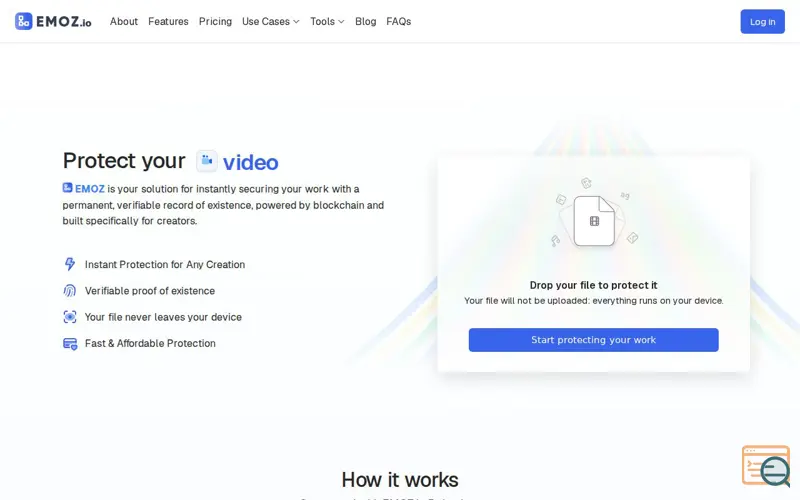
Task: Click "Drop your file to protect it" label
Action: [593, 285]
